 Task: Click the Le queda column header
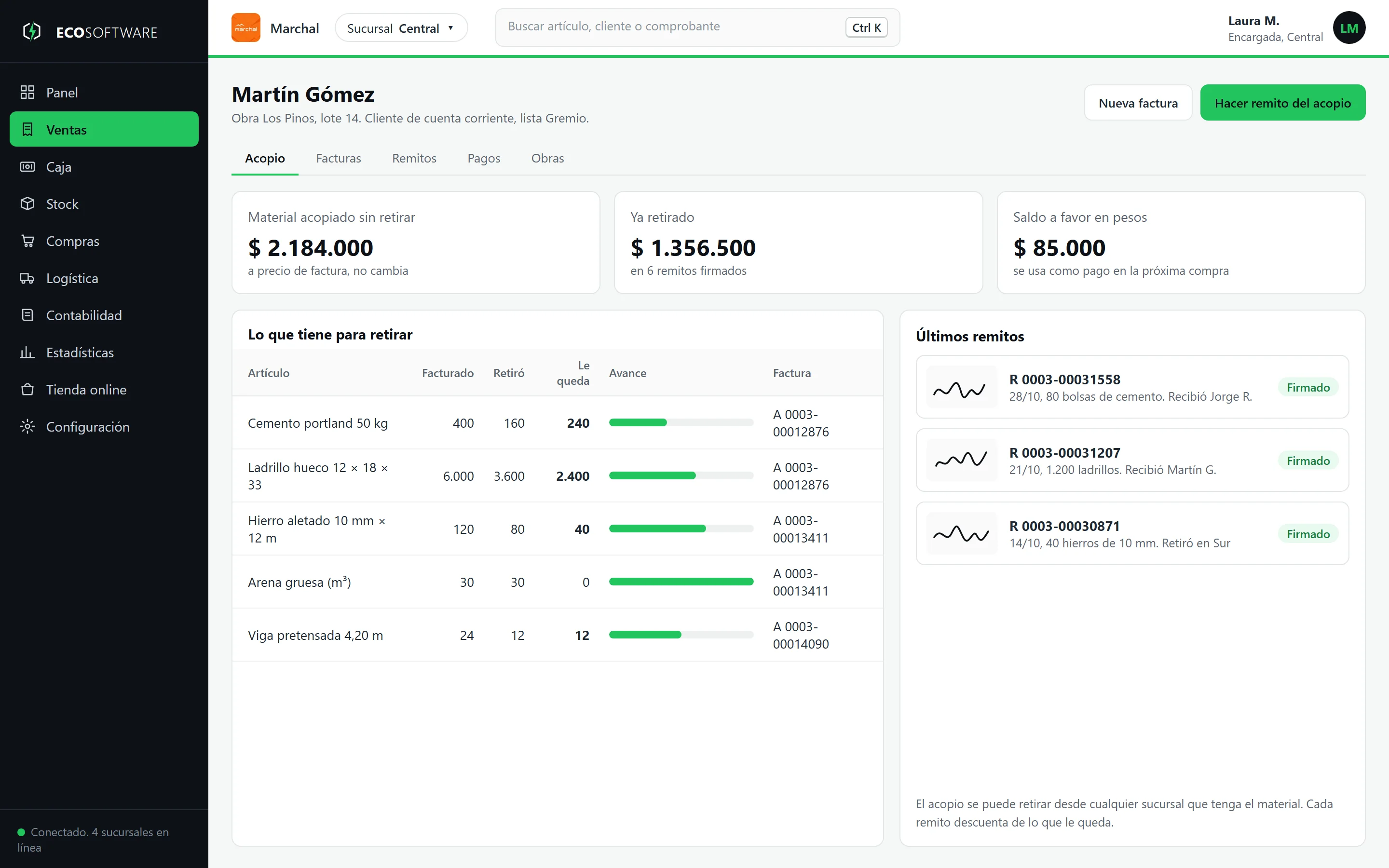coord(573,373)
